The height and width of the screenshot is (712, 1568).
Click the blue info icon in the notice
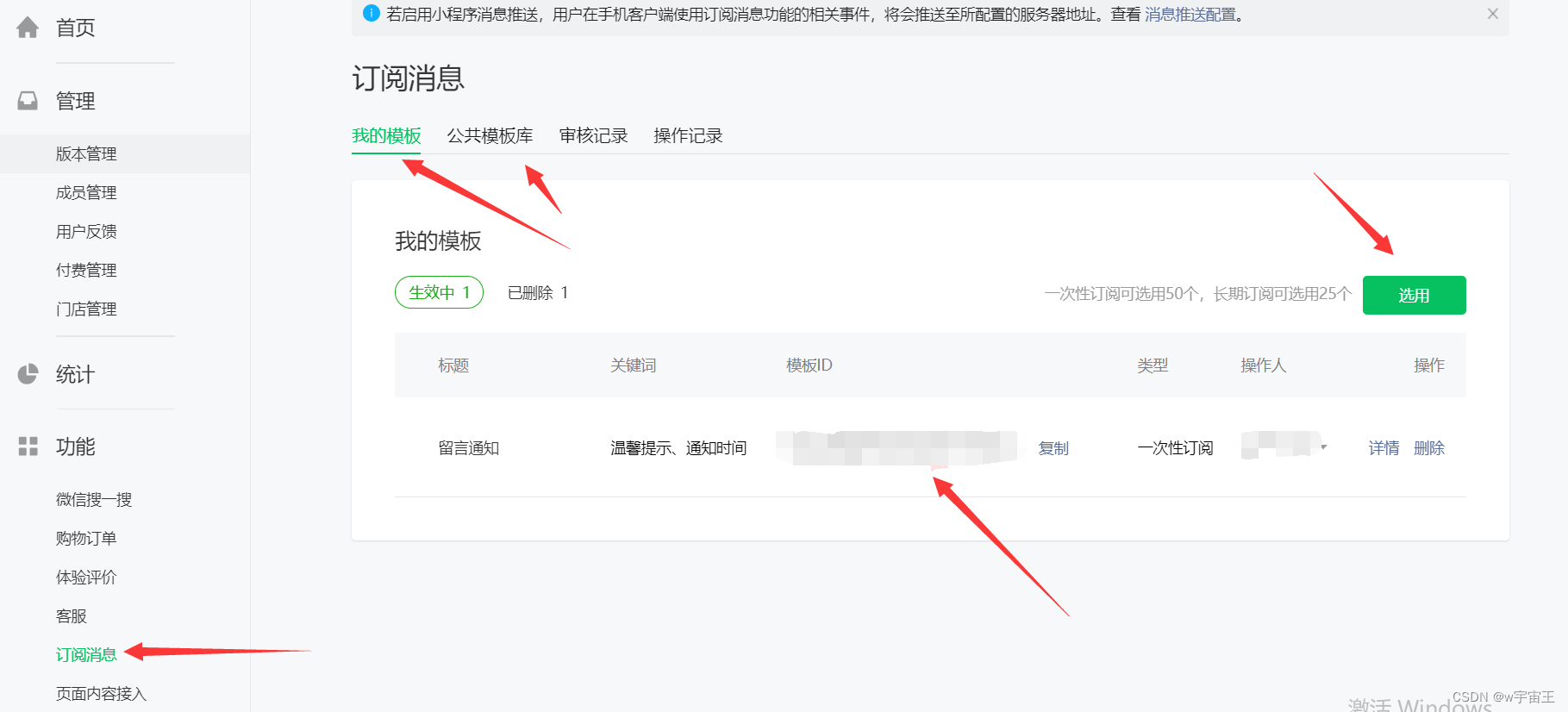click(372, 13)
